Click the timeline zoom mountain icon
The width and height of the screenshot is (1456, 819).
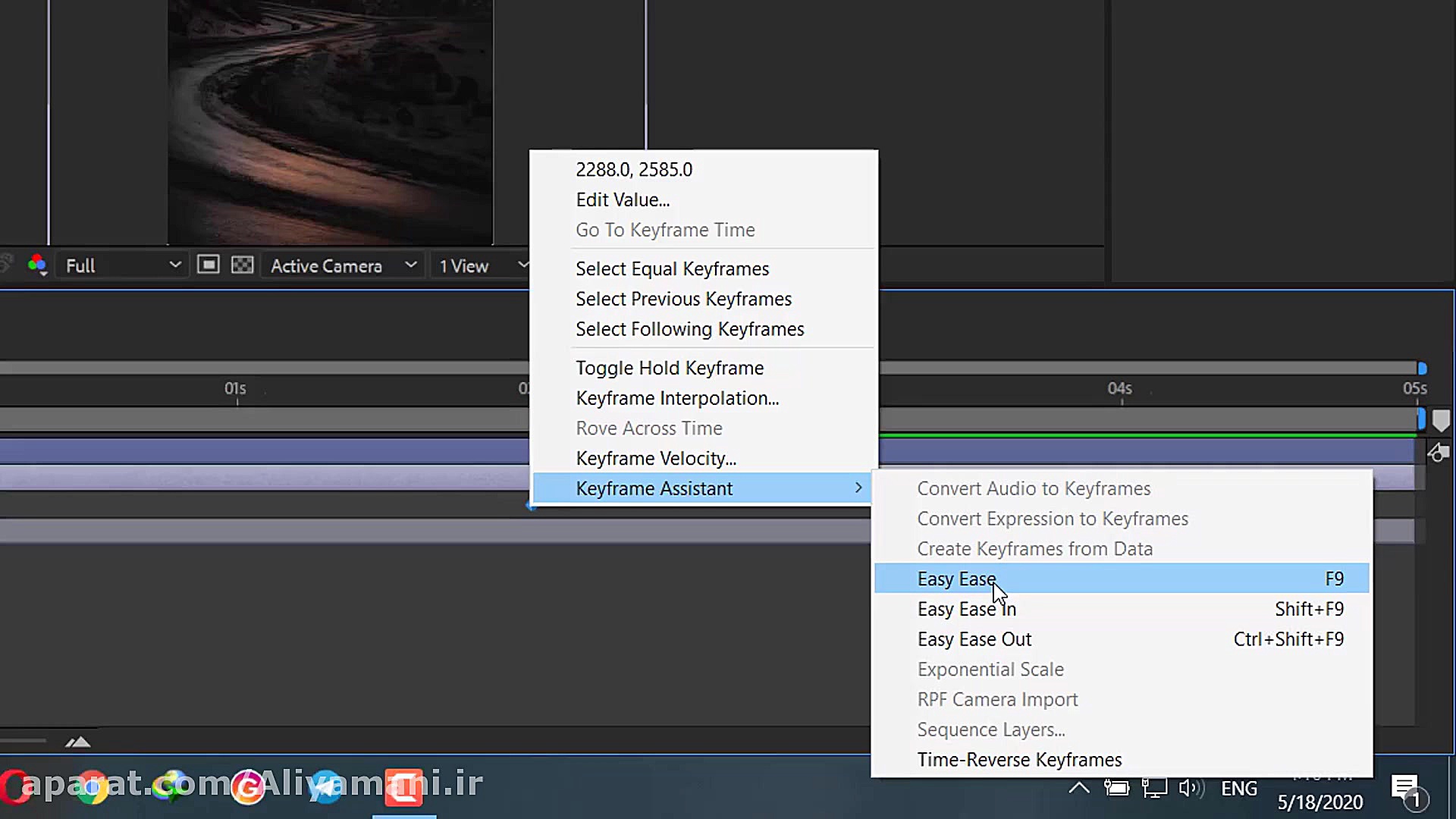pos(78,742)
